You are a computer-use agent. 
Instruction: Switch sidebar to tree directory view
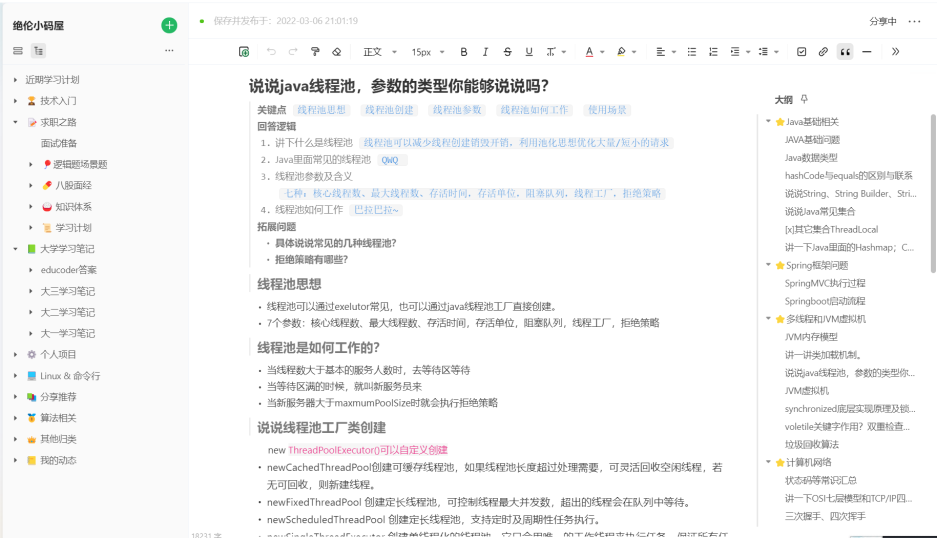38,51
